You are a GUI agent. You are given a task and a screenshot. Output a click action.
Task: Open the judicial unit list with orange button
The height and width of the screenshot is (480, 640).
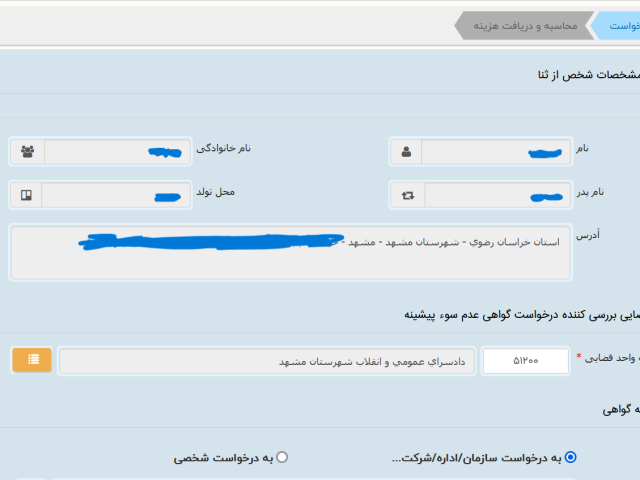[x=33, y=360]
